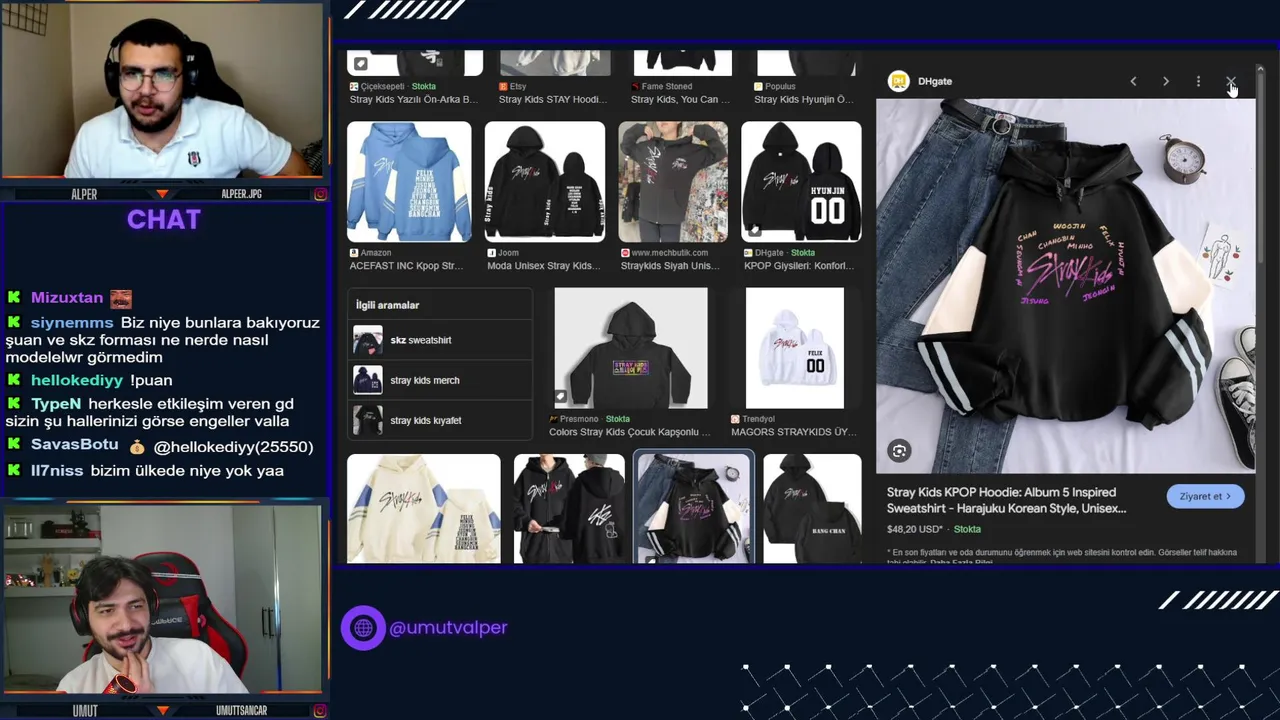This screenshot has width=1280, height=720.
Task: Open the blue Amazon ACEFAST hoodie thumbnail
Action: click(409, 182)
